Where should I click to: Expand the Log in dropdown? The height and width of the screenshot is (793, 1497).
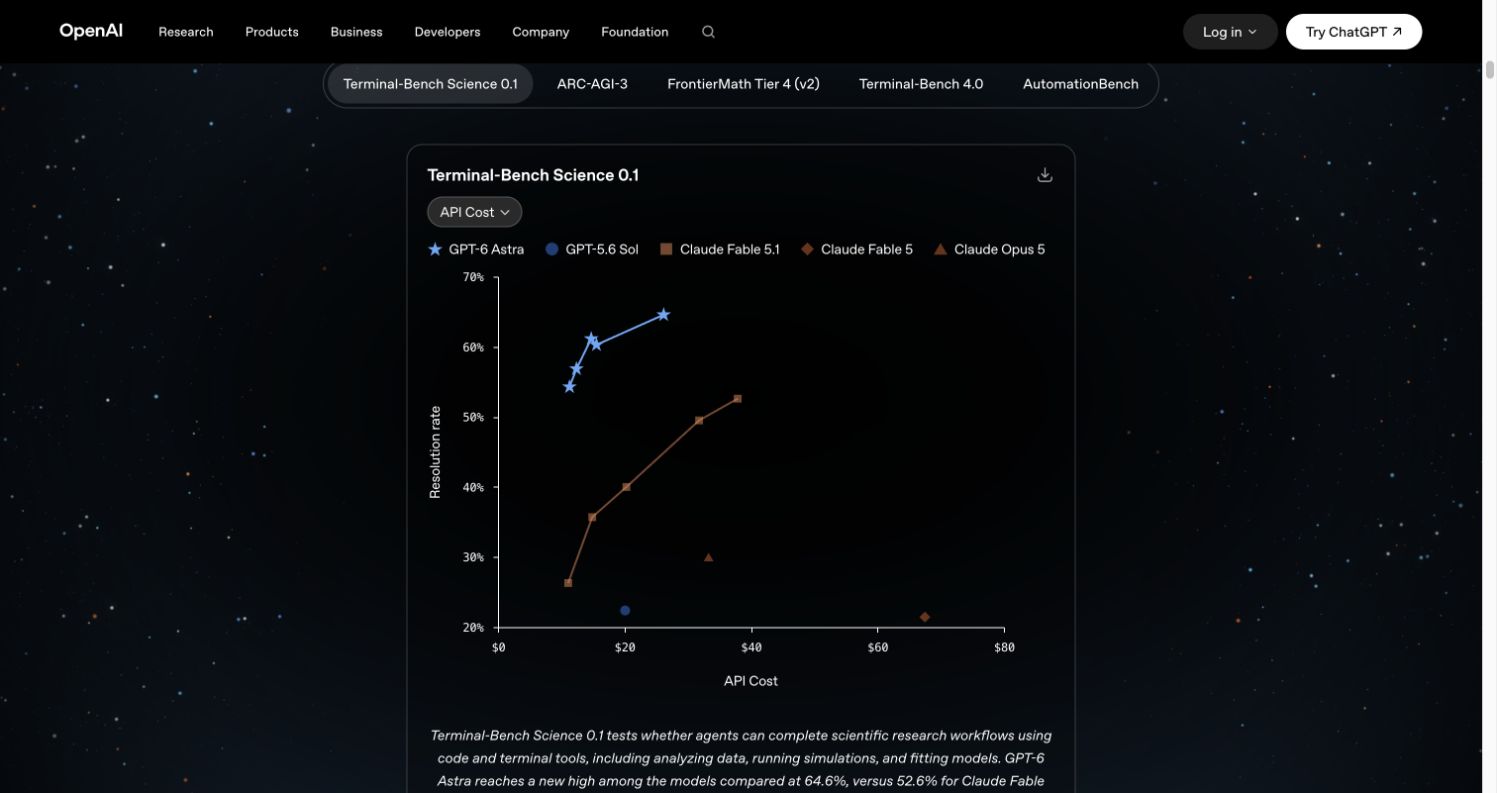1230,32
